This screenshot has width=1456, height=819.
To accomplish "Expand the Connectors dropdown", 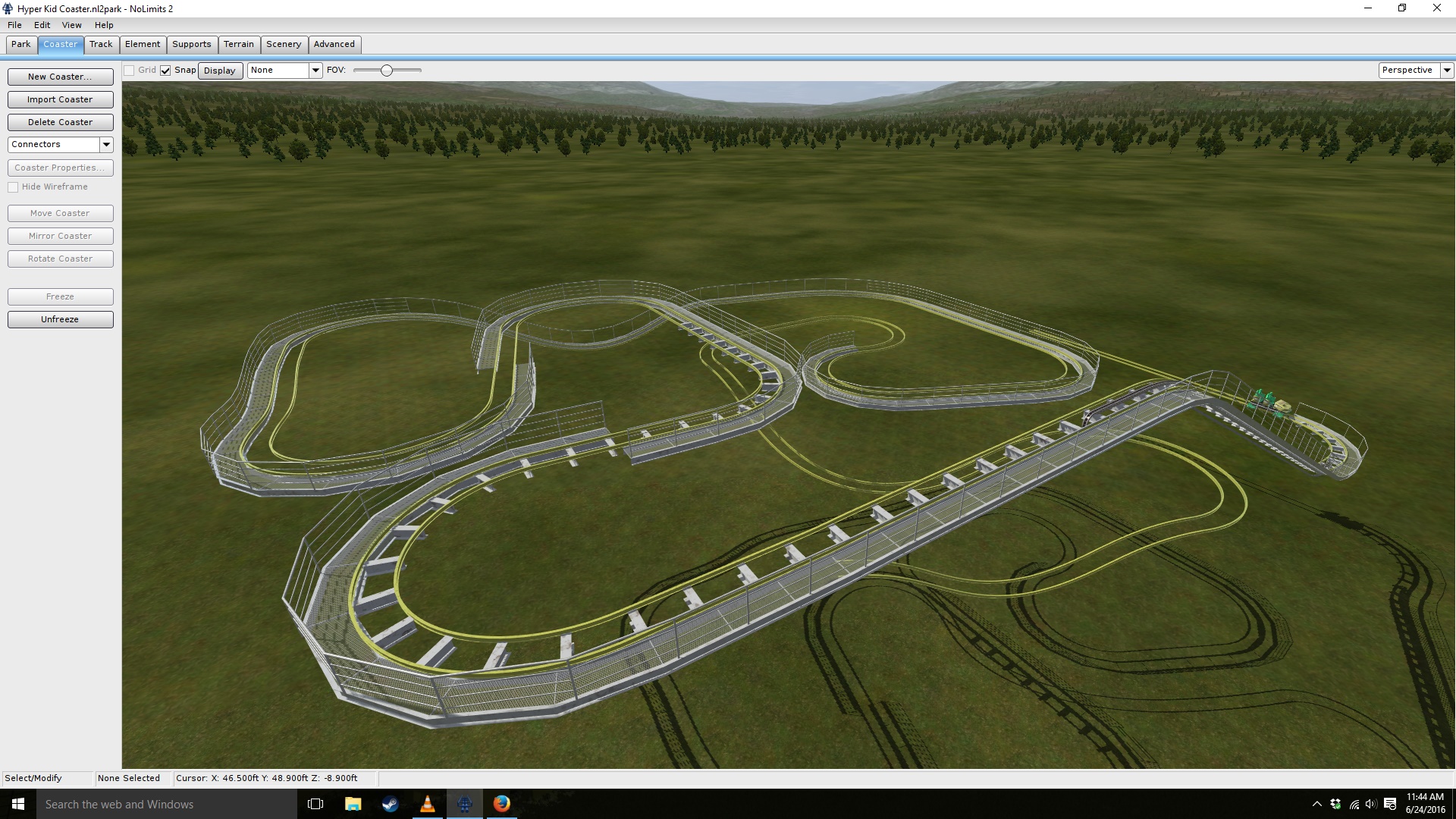I will tap(106, 144).
